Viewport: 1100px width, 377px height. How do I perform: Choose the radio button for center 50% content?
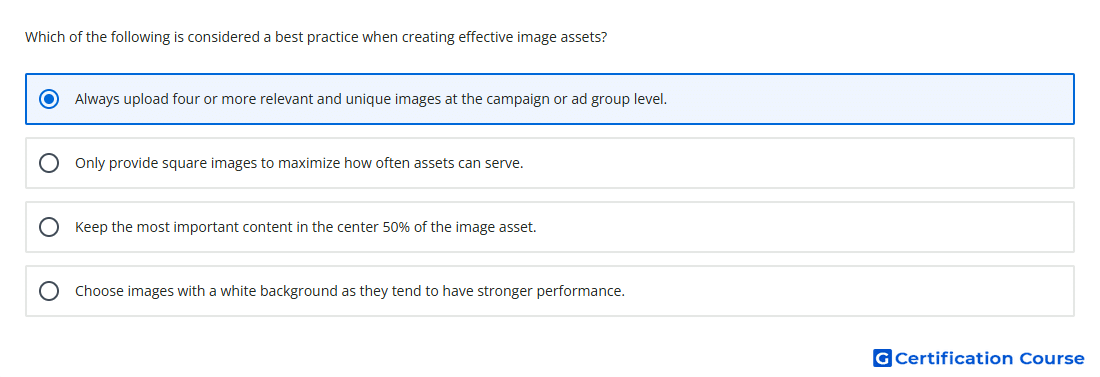pyautogui.click(x=49, y=227)
